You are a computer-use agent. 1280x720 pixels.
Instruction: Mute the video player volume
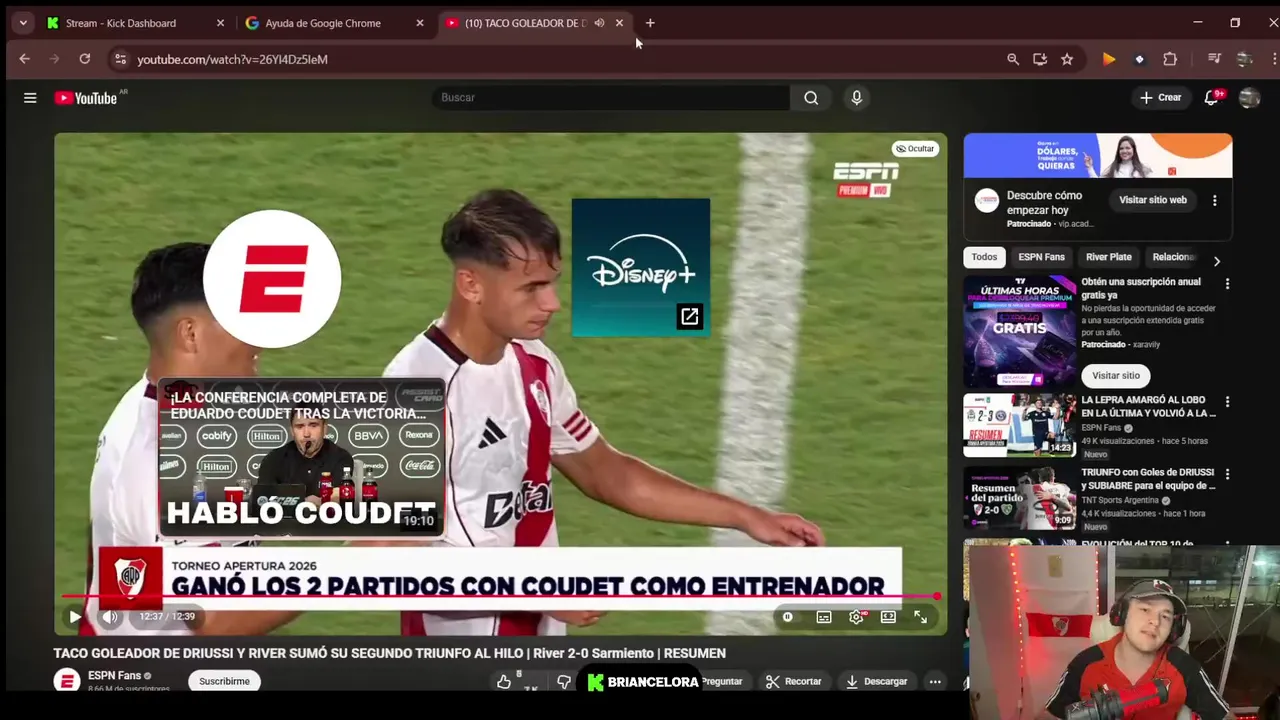pos(110,617)
